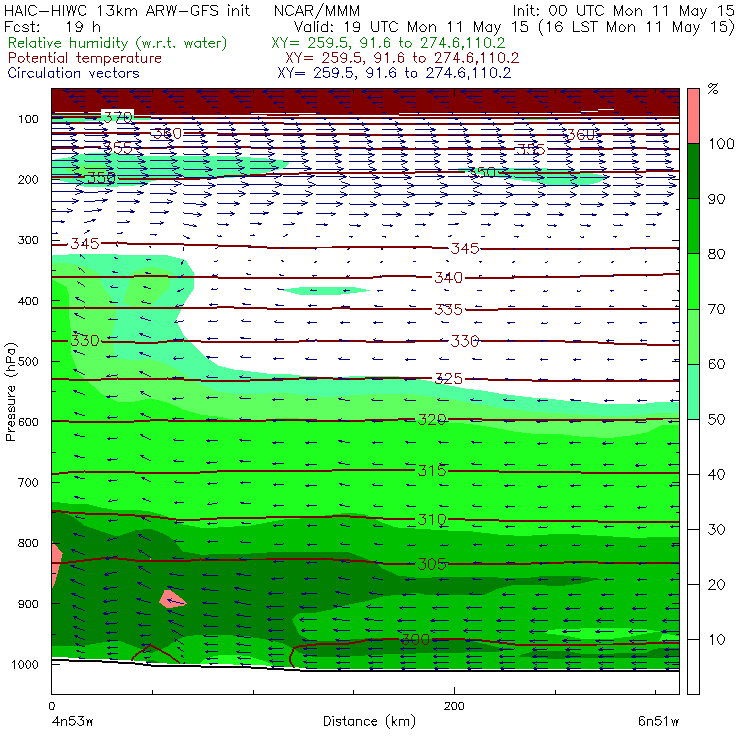740x740 pixels.
Task: Click the '6n51w' end location label
Action: pos(658,721)
